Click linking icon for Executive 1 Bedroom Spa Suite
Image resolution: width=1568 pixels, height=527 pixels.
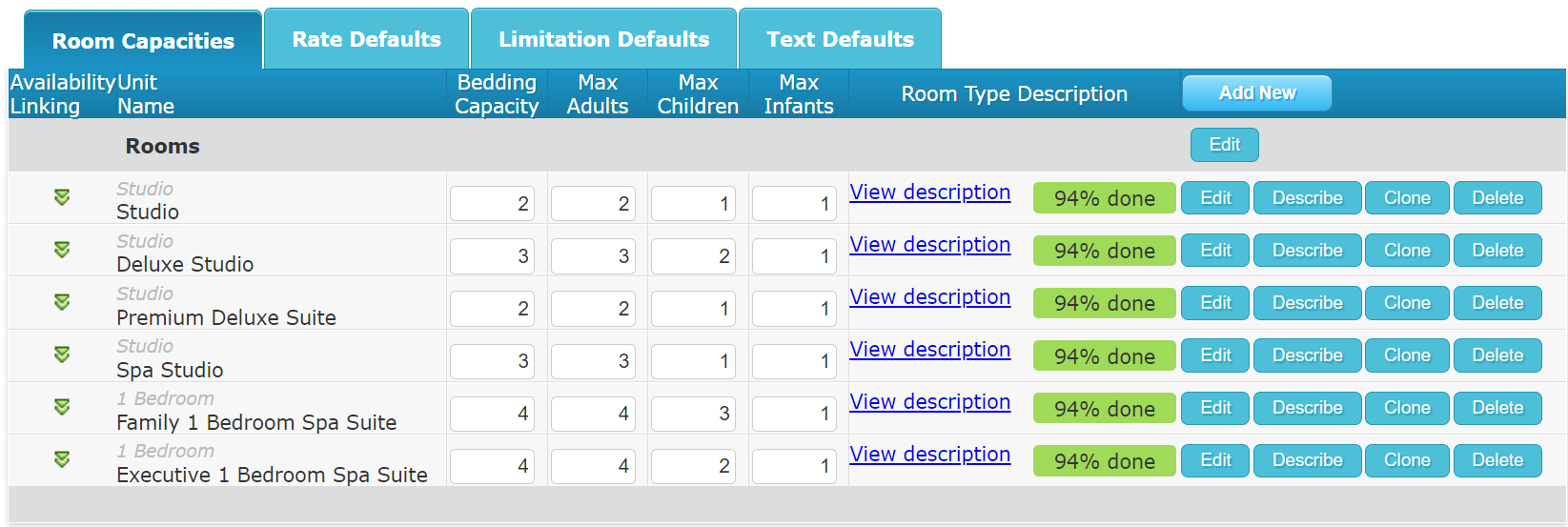(62, 459)
